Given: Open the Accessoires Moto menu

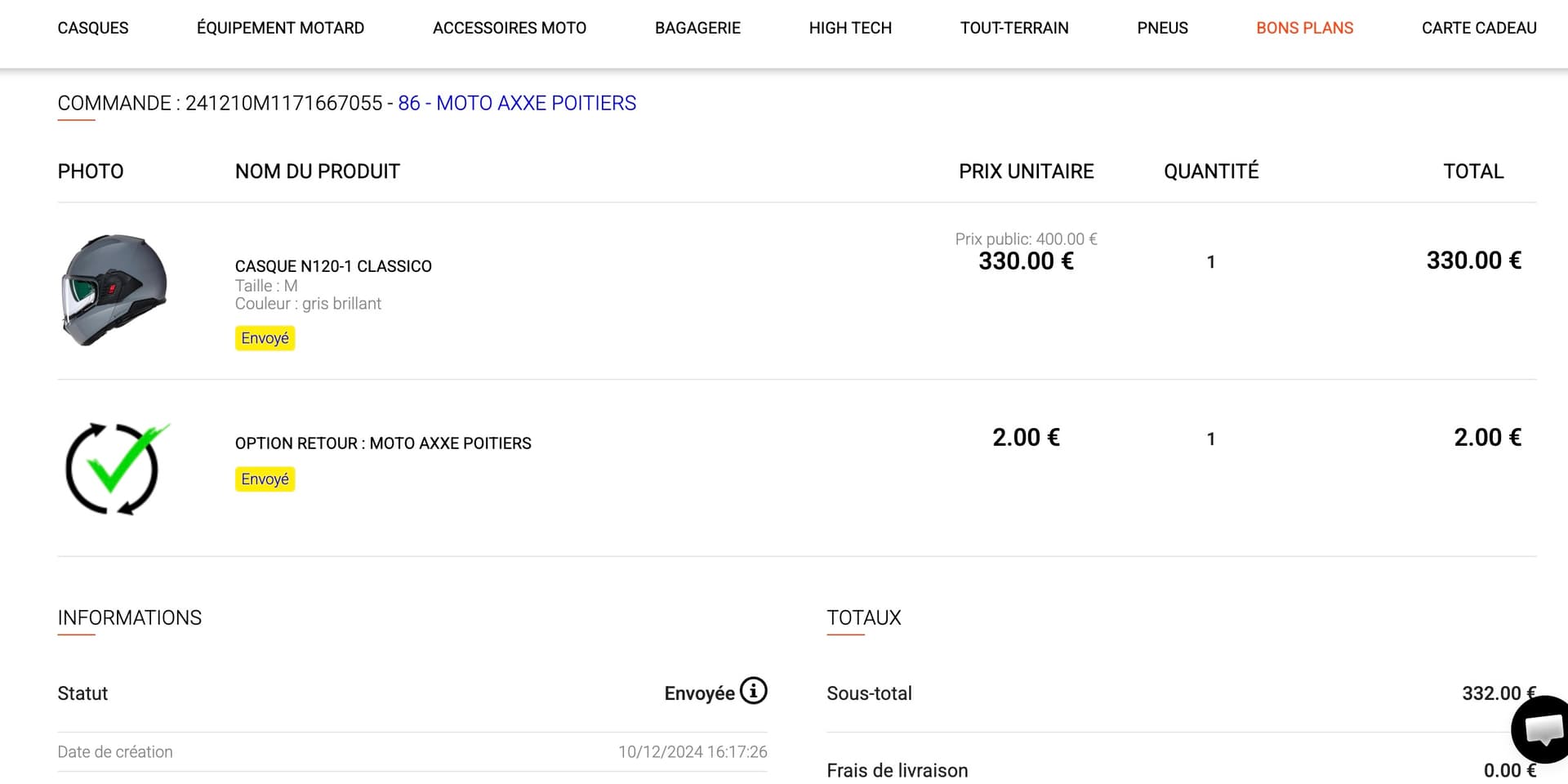Looking at the screenshot, I should pyautogui.click(x=510, y=28).
